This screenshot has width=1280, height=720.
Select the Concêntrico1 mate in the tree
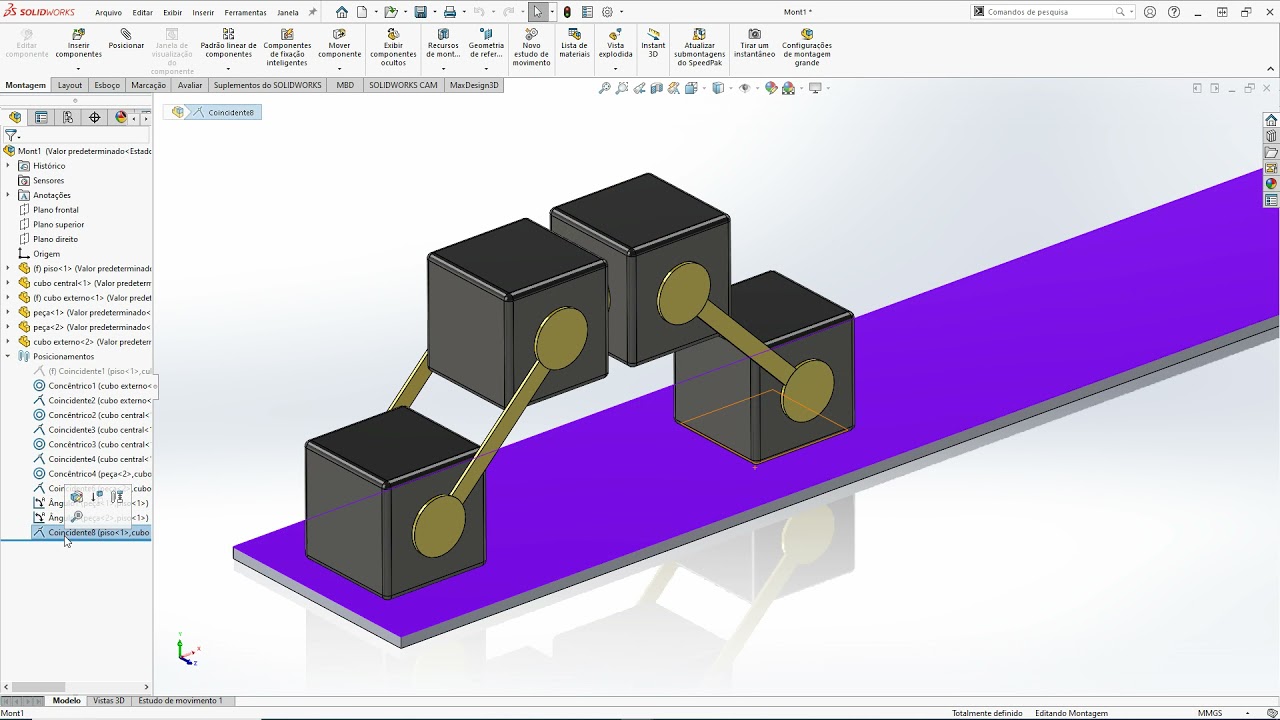pyautogui.click(x=94, y=386)
